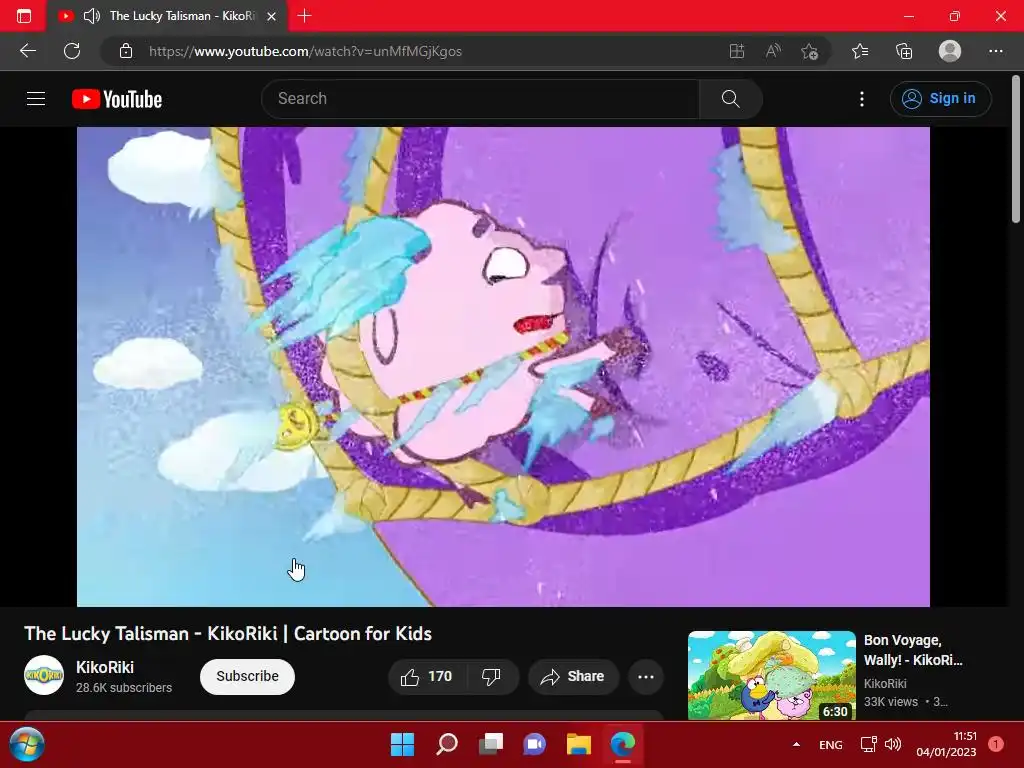This screenshot has width=1024, height=768.
Task: Open the notification badge in tray
Action: pos(996,744)
